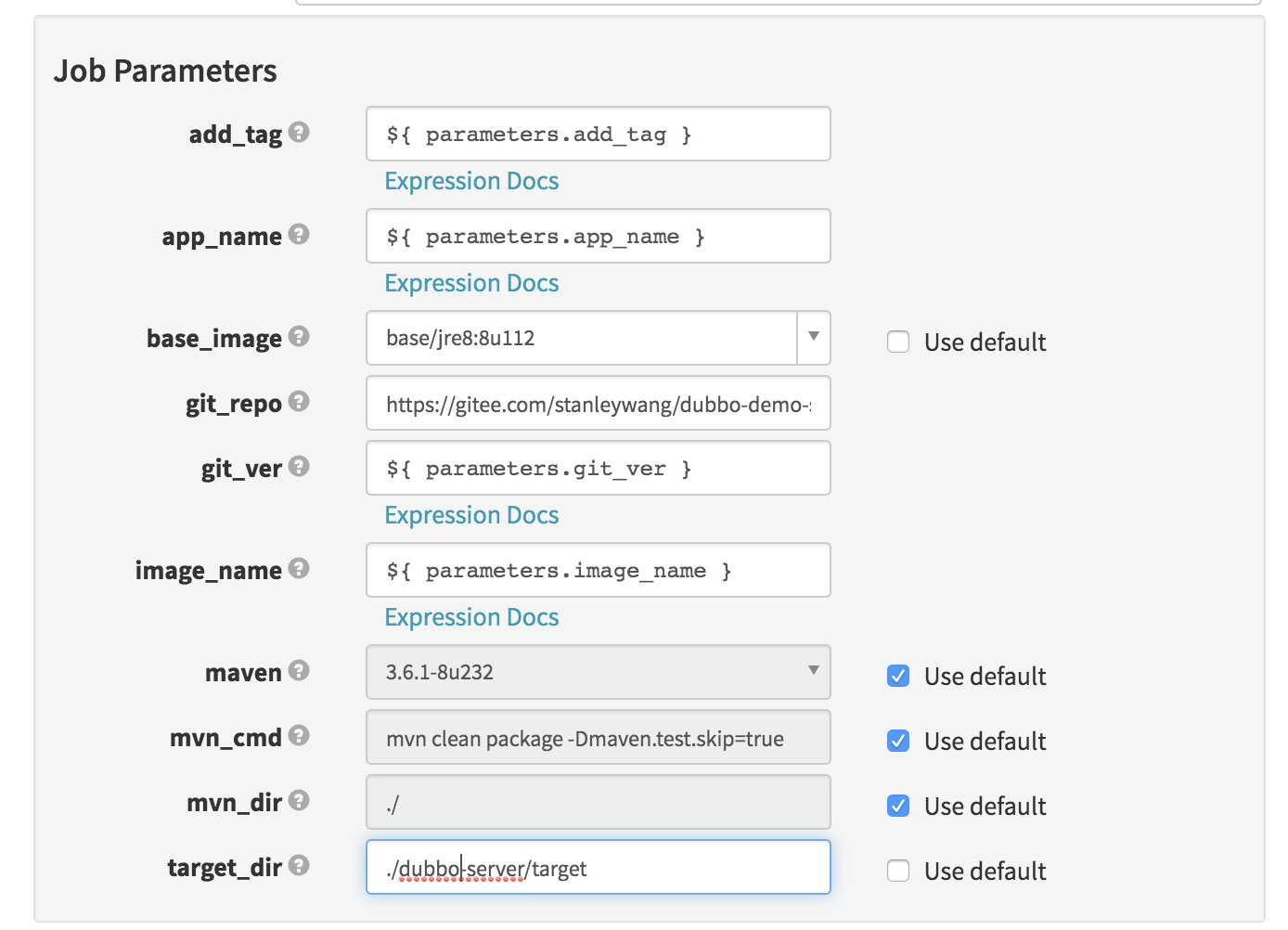Click help icon next to mvn_dir
The width and height of the screenshot is (1288, 930).
tap(299, 800)
